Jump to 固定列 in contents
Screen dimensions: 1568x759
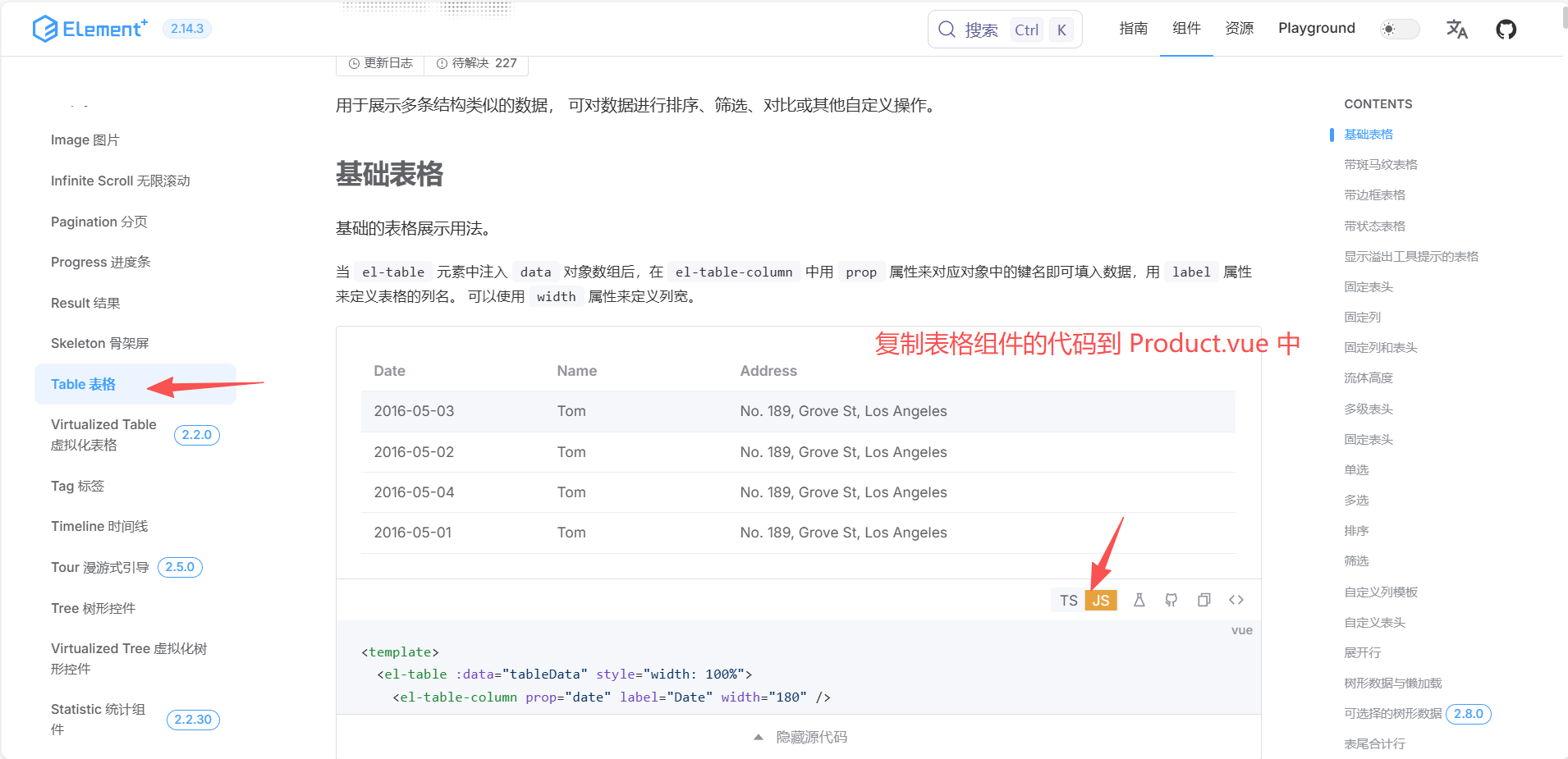[1362, 317]
